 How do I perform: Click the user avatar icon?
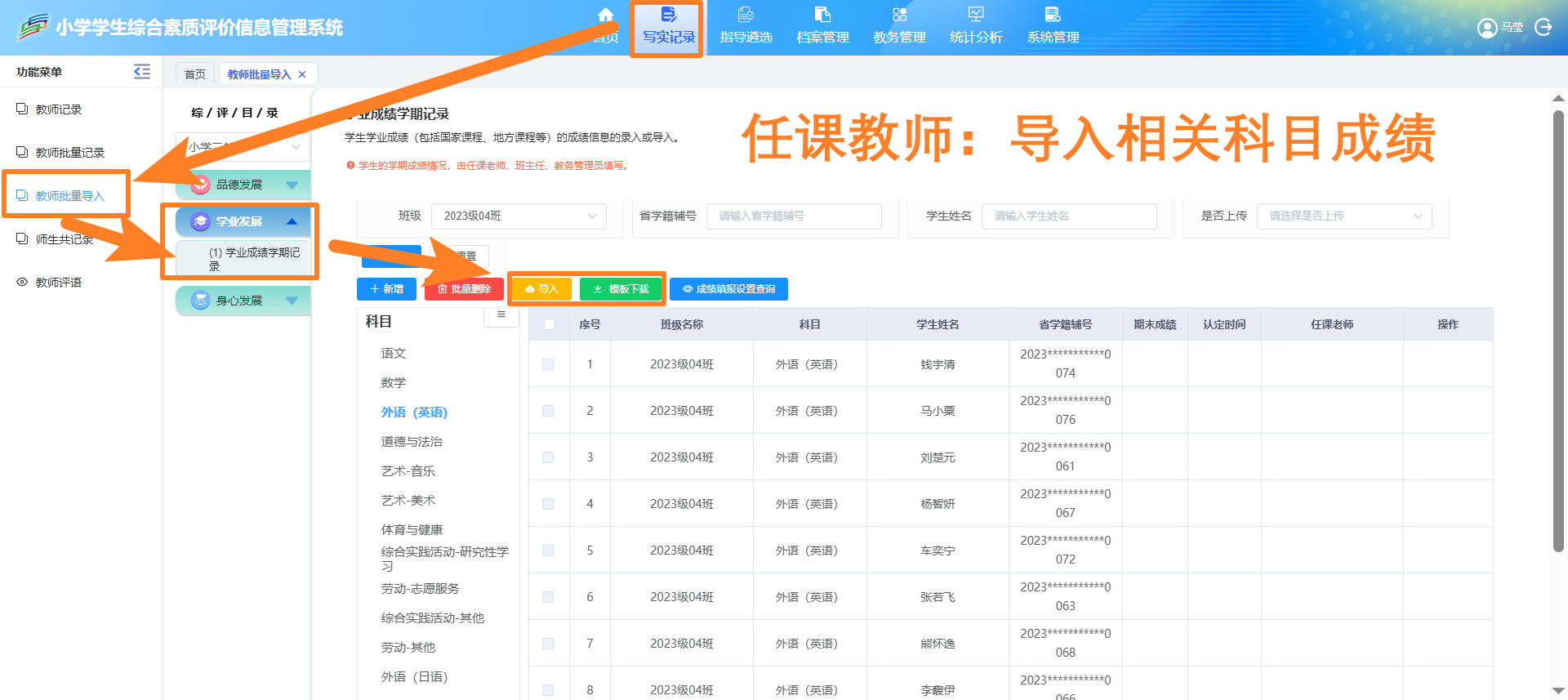[x=1487, y=28]
